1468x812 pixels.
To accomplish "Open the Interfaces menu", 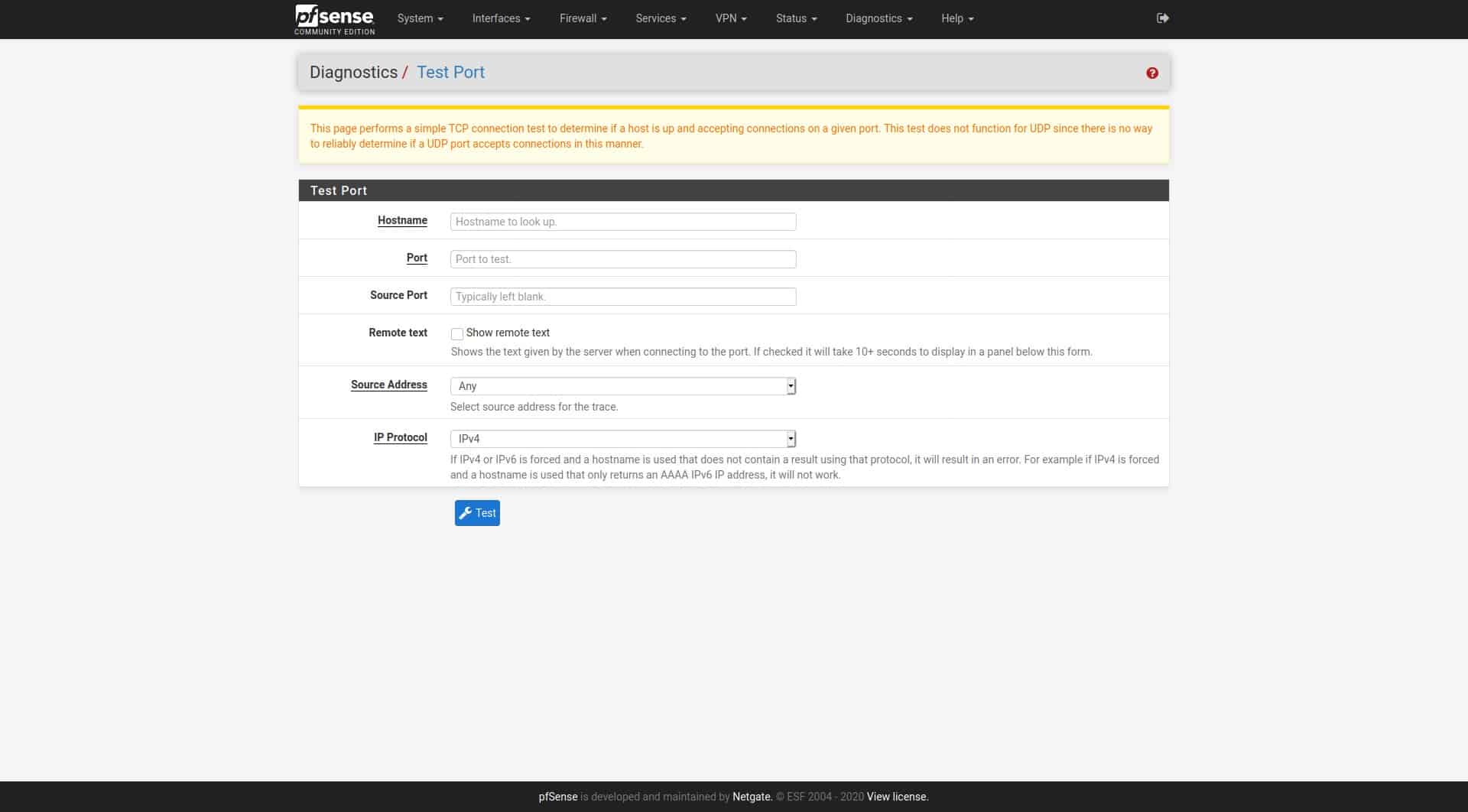I will [x=501, y=18].
